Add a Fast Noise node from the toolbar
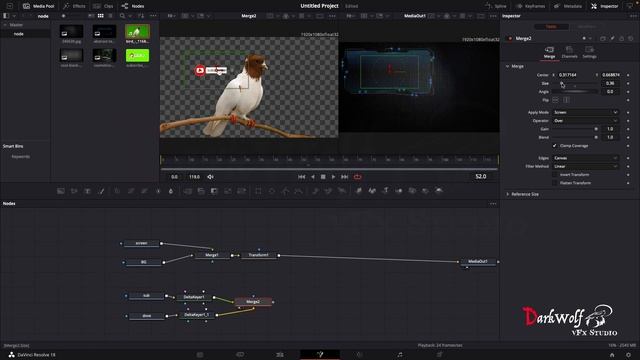The height and width of the screenshot is (360, 640). [x=74, y=191]
